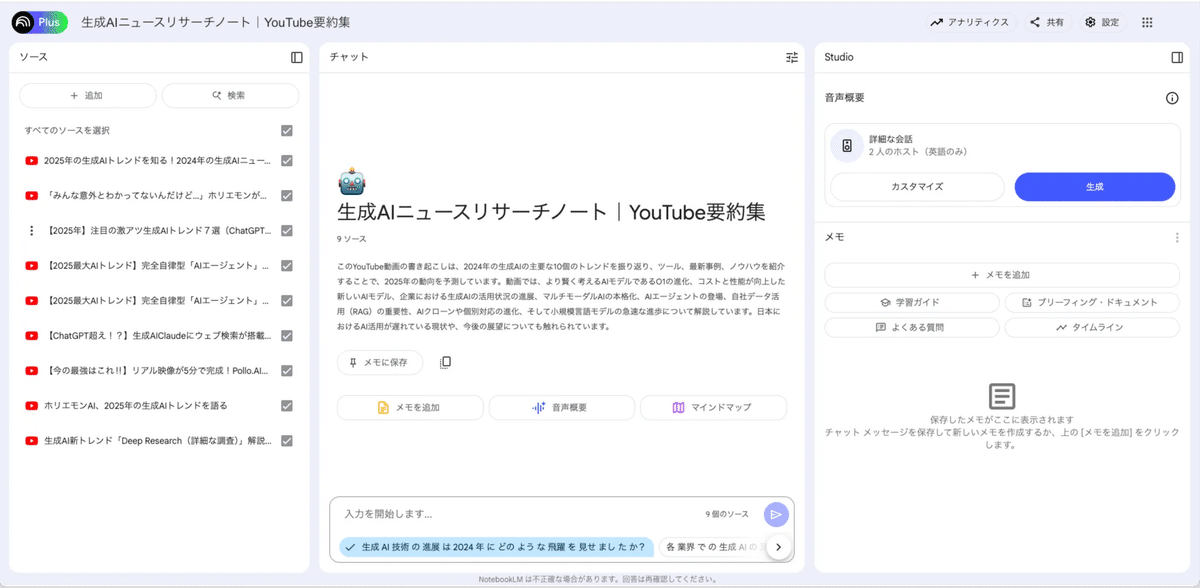Image resolution: width=1200 pixels, height=588 pixels.
Task: Open chat configuration sliders icon
Action: click(791, 57)
